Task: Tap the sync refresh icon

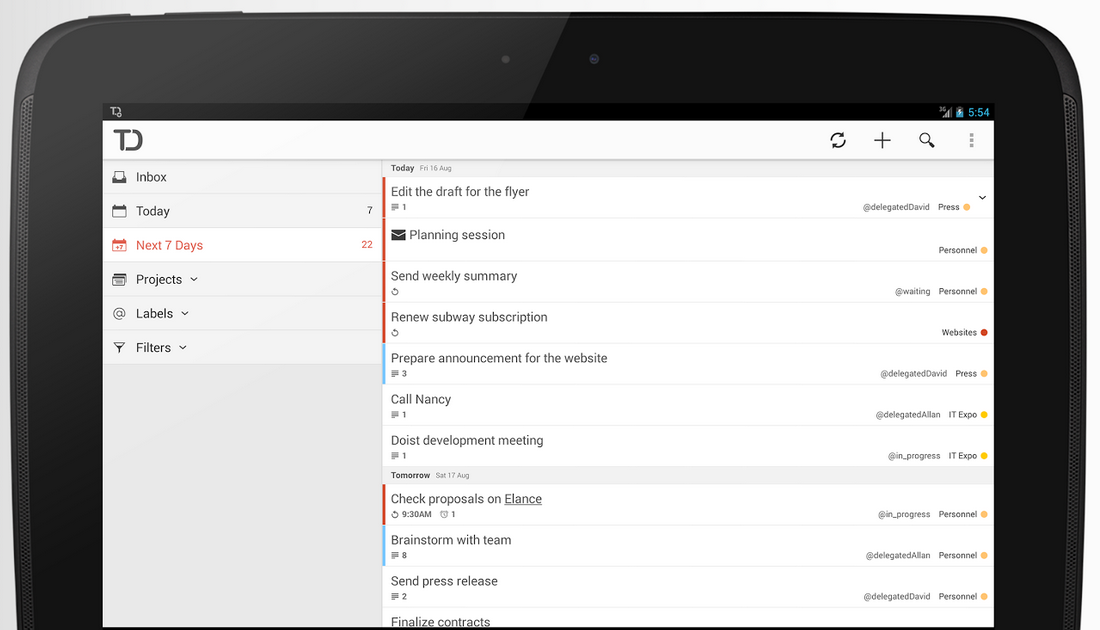Action: (838, 141)
